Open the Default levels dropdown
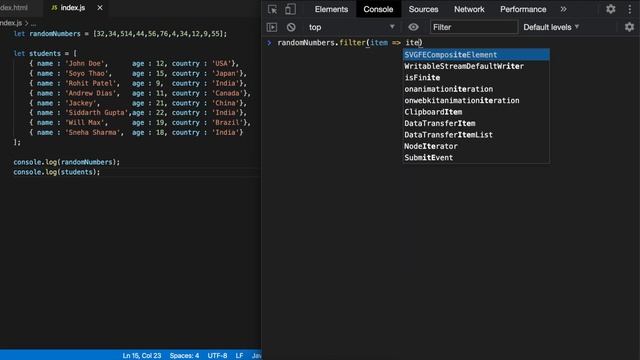Viewport: 640px width, 360px height. click(551, 27)
